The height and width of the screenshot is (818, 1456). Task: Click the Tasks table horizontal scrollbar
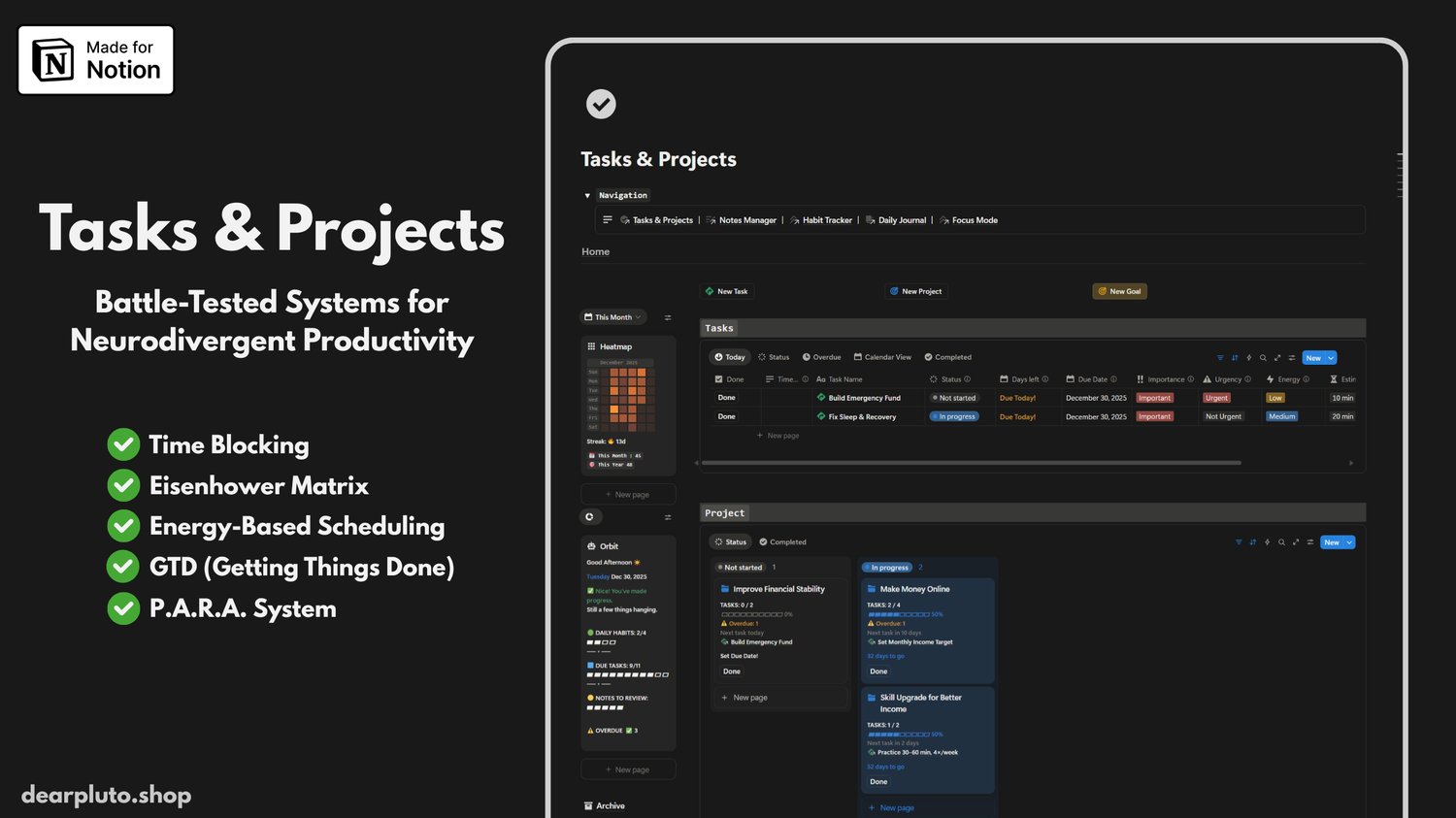tap(971, 463)
